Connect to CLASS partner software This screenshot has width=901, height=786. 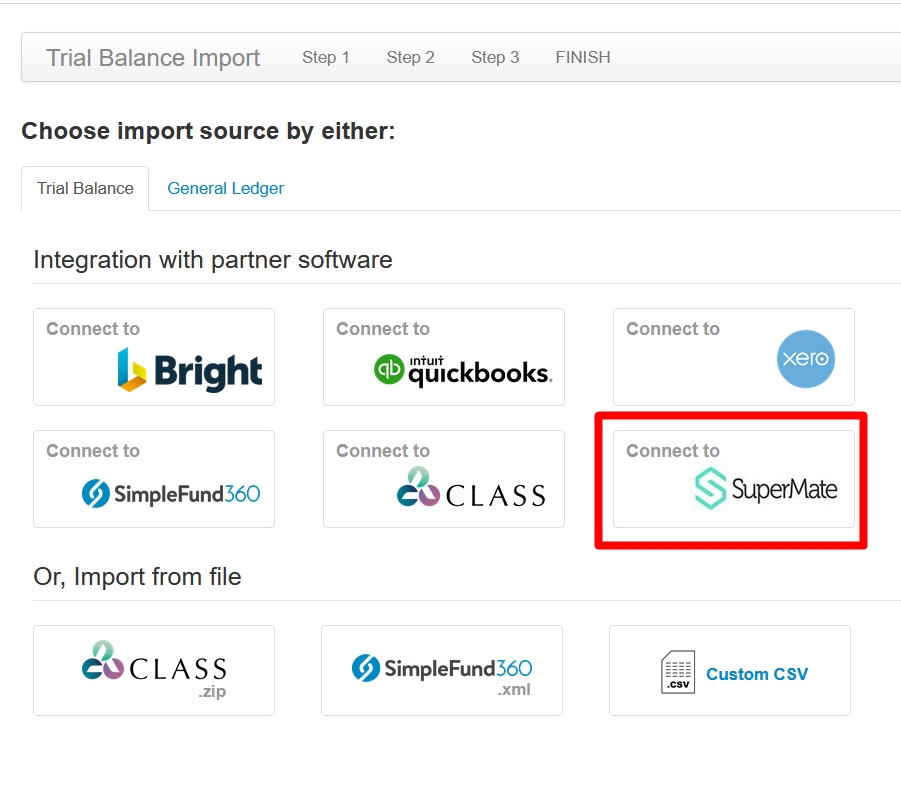tap(444, 479)
